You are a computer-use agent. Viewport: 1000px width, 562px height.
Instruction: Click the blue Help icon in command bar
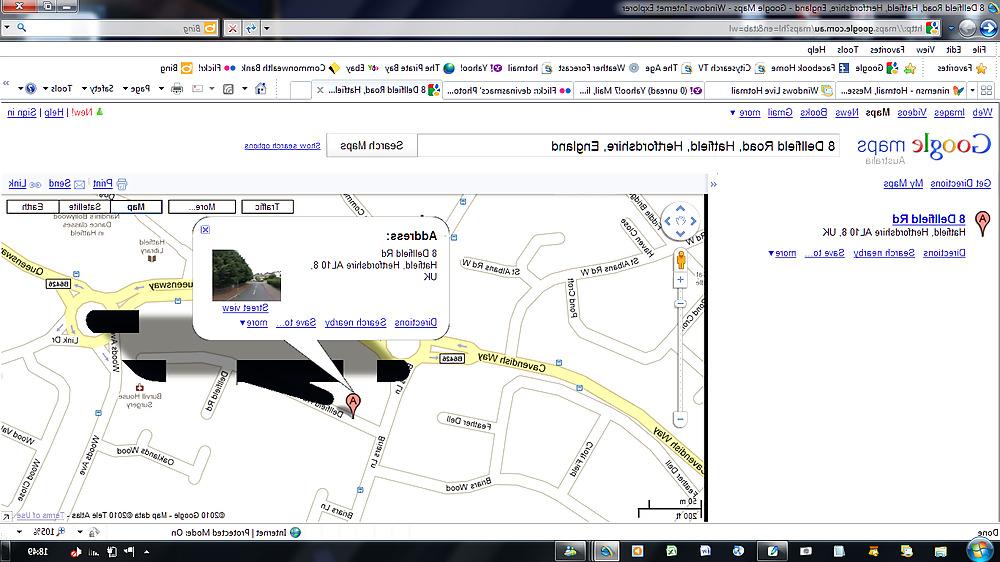[x=30, y=89]
